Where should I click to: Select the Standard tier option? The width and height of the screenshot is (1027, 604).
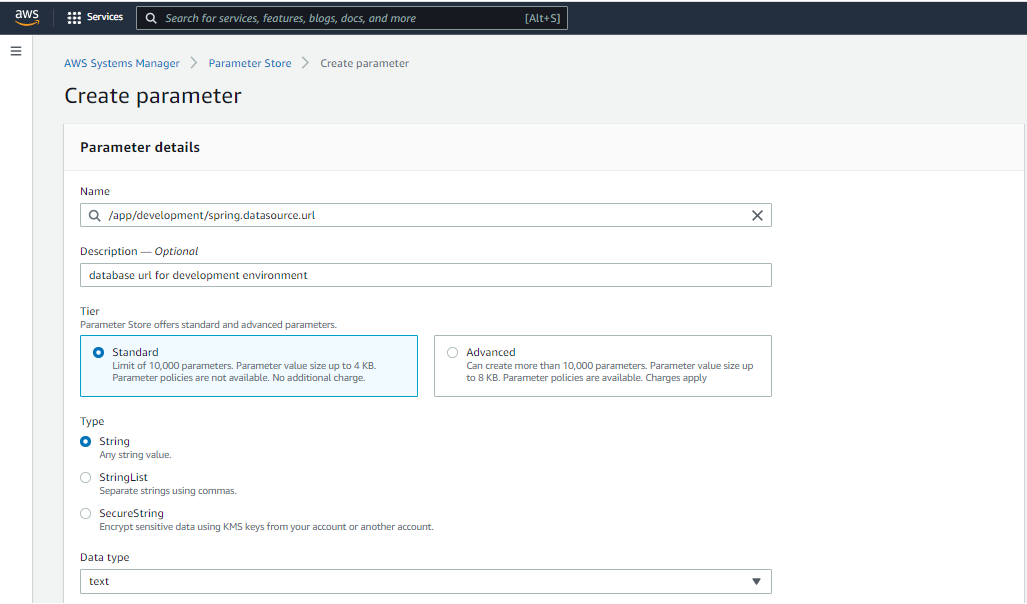[x=97, y=352]
